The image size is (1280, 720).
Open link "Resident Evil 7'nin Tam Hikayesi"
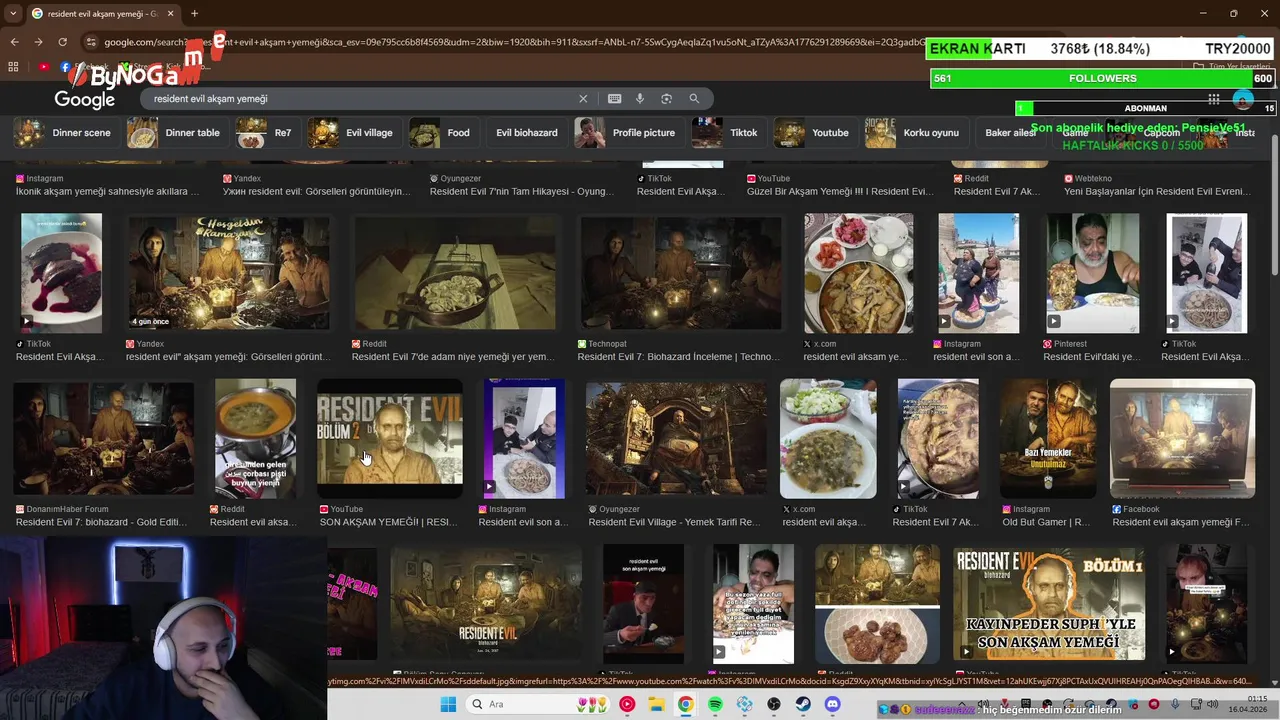tap(521, 191)
